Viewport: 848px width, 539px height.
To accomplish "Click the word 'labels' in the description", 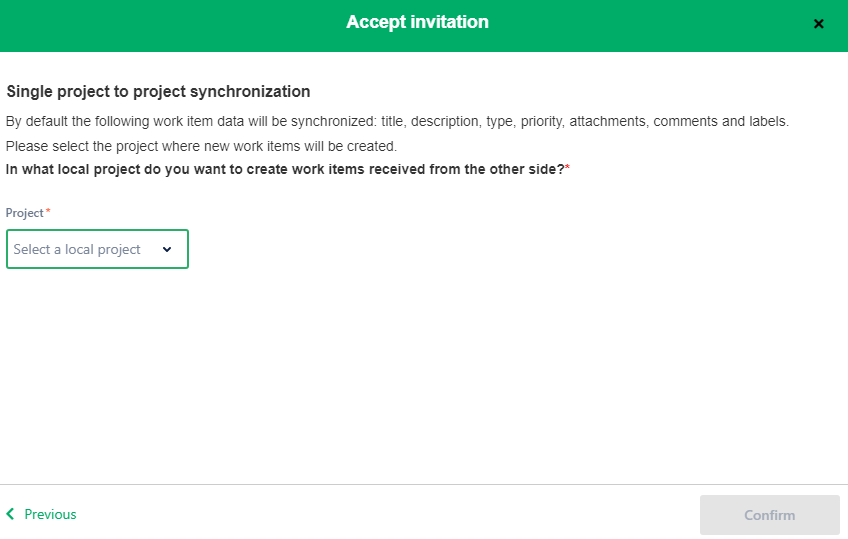I will [x=768, y=122].
